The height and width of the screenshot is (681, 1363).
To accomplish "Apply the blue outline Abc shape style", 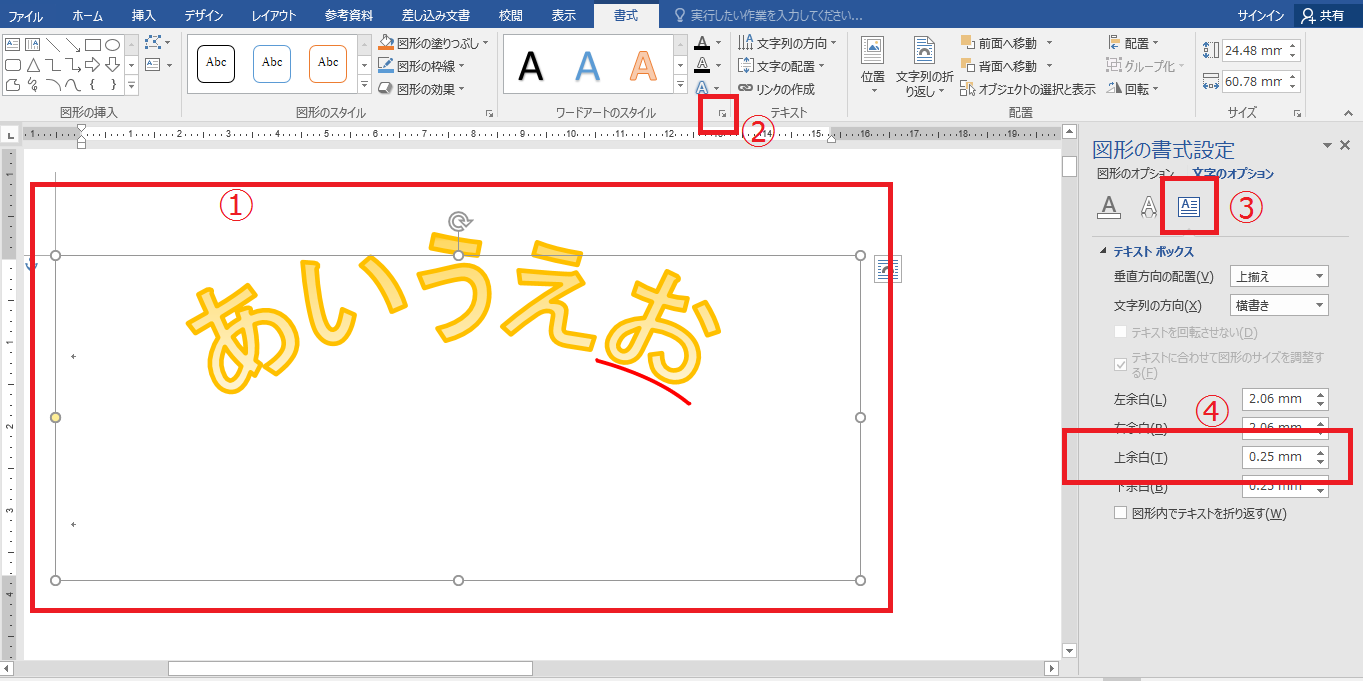I will tap(272, 63).
